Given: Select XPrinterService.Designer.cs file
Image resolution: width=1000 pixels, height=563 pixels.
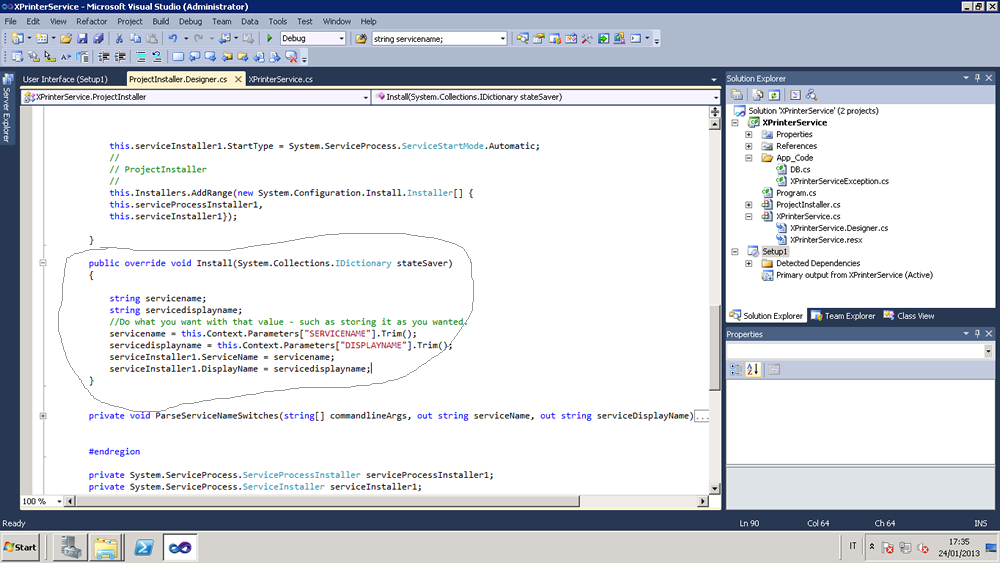Looking at the screenshot, I should pyautogui.click(x=839, y=228).
